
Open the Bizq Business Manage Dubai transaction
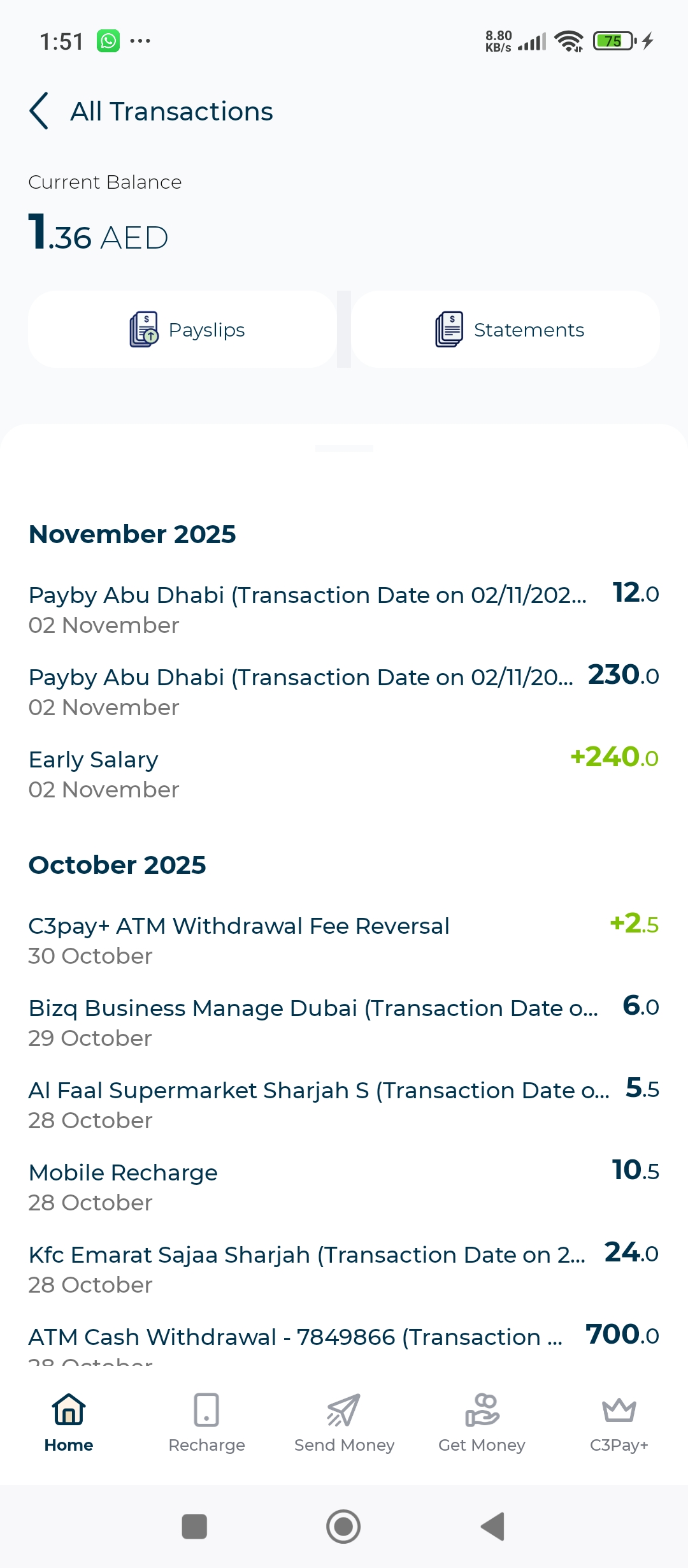[344, 1022]
